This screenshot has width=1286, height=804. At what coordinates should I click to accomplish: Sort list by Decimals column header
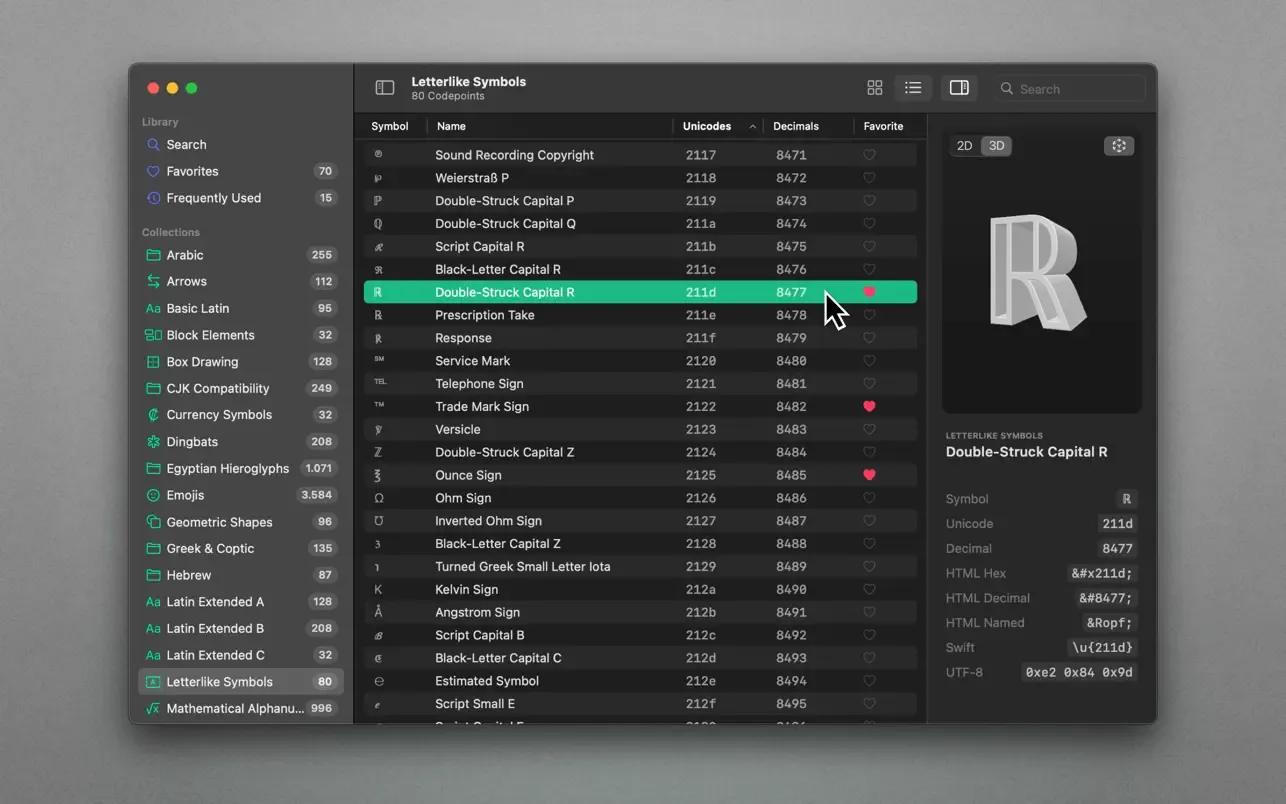coord(796,126)
